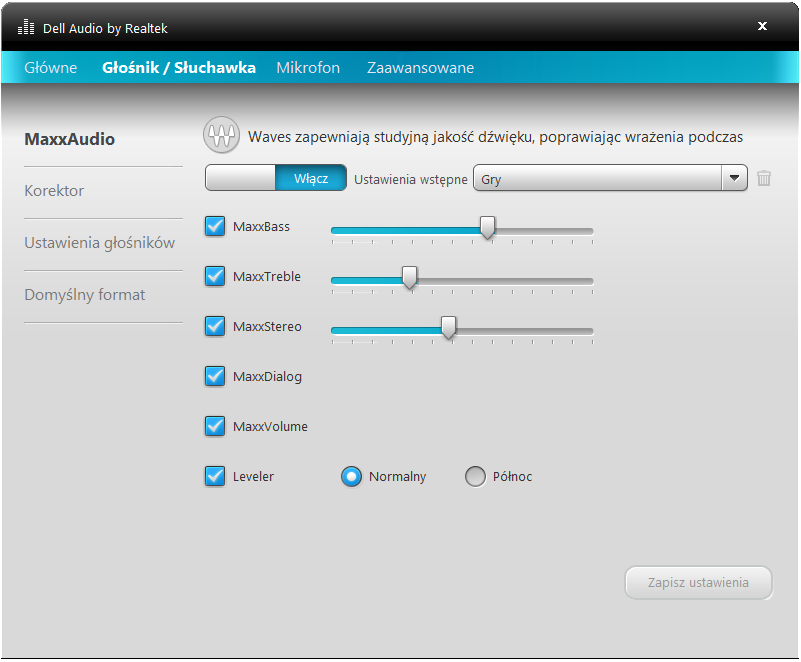
Task: Click the MaxxBass slider handle
Action: (488, 227)
